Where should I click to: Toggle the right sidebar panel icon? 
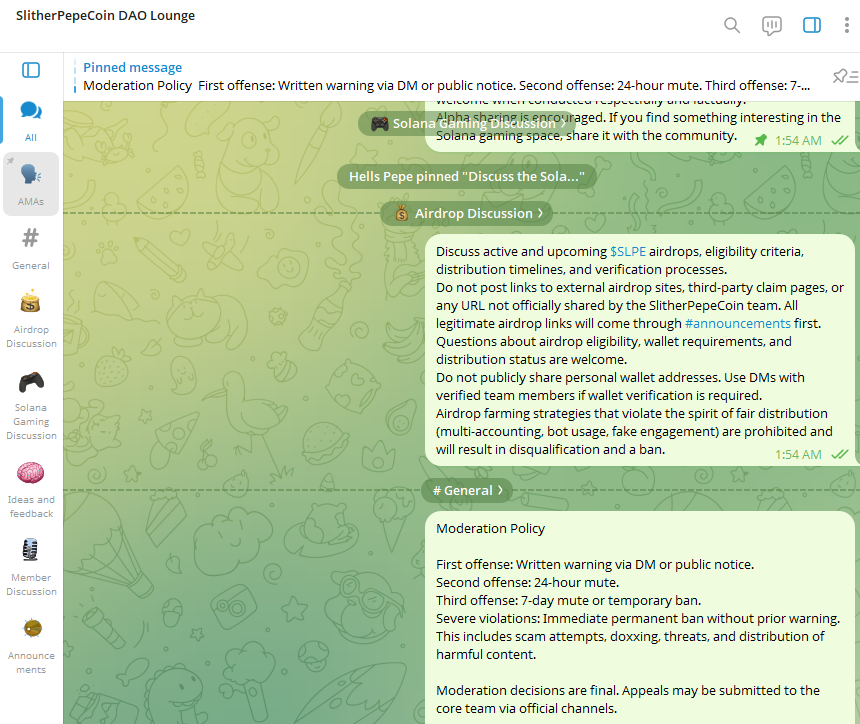point(812,25)
